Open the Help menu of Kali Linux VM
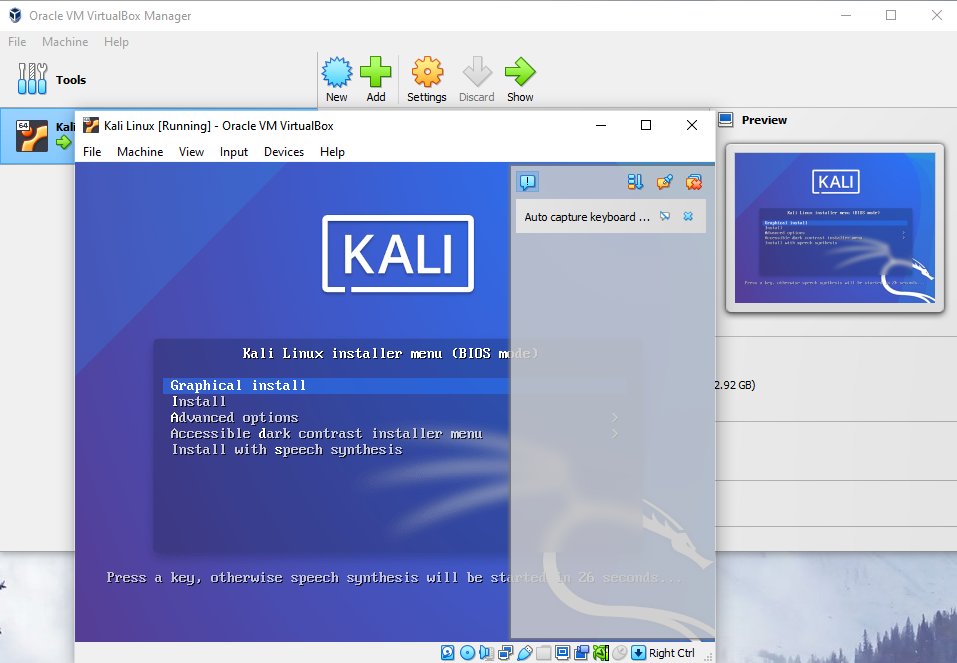This screenshot has width=957, height=663. point(332,151)
